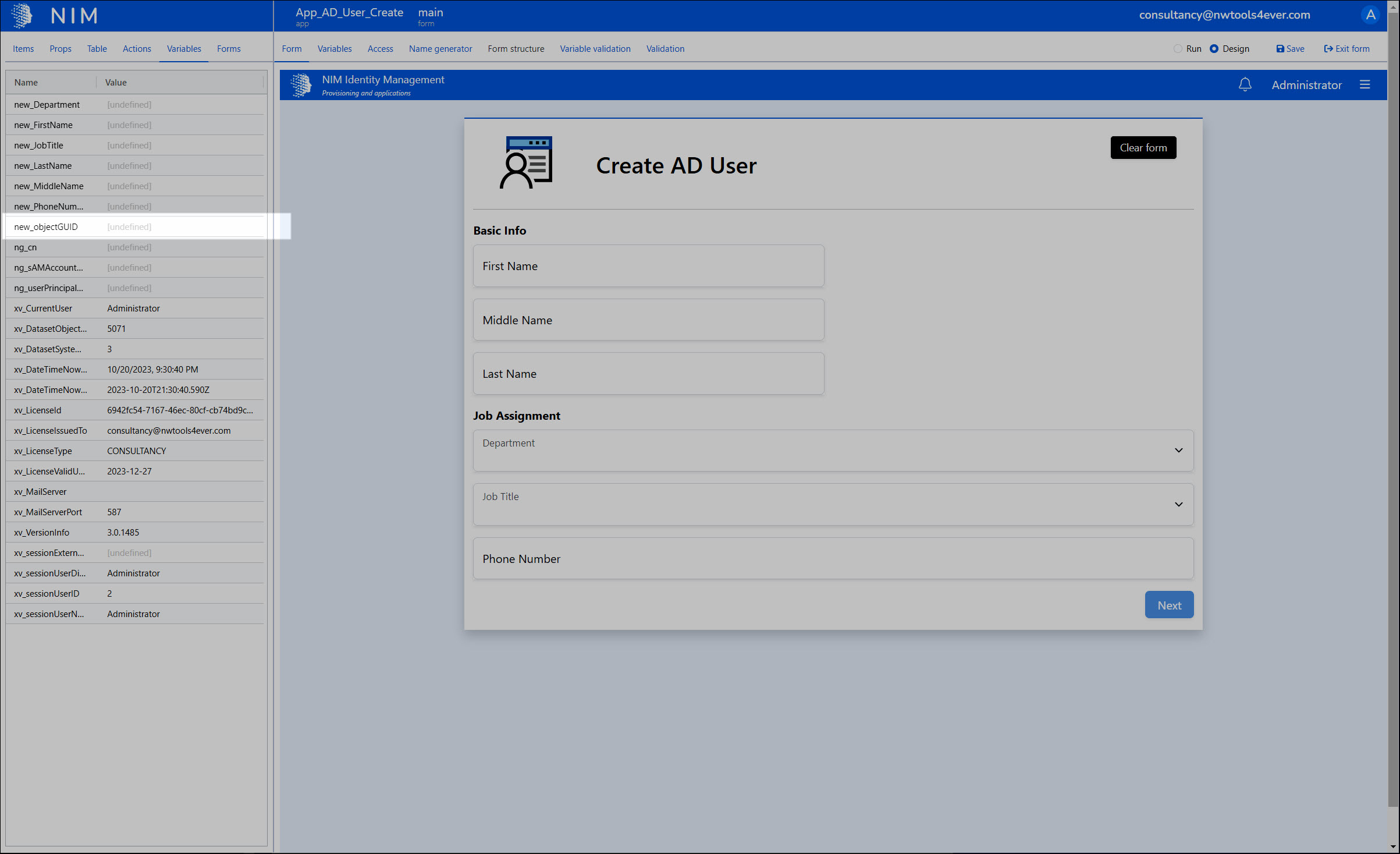Click the Next button
This screenshot has width=1400, height=854.
[1168, 605]
